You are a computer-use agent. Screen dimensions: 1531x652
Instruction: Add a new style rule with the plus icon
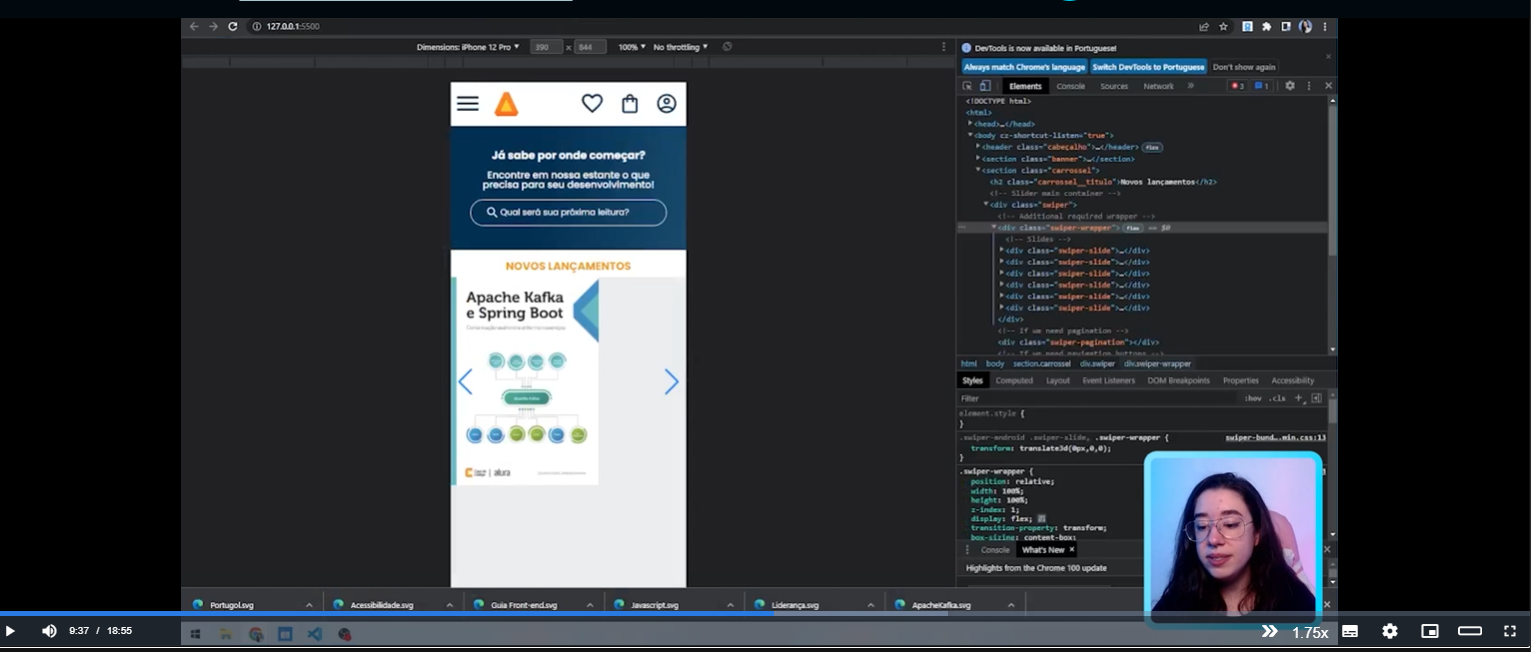click(1299, 398)
